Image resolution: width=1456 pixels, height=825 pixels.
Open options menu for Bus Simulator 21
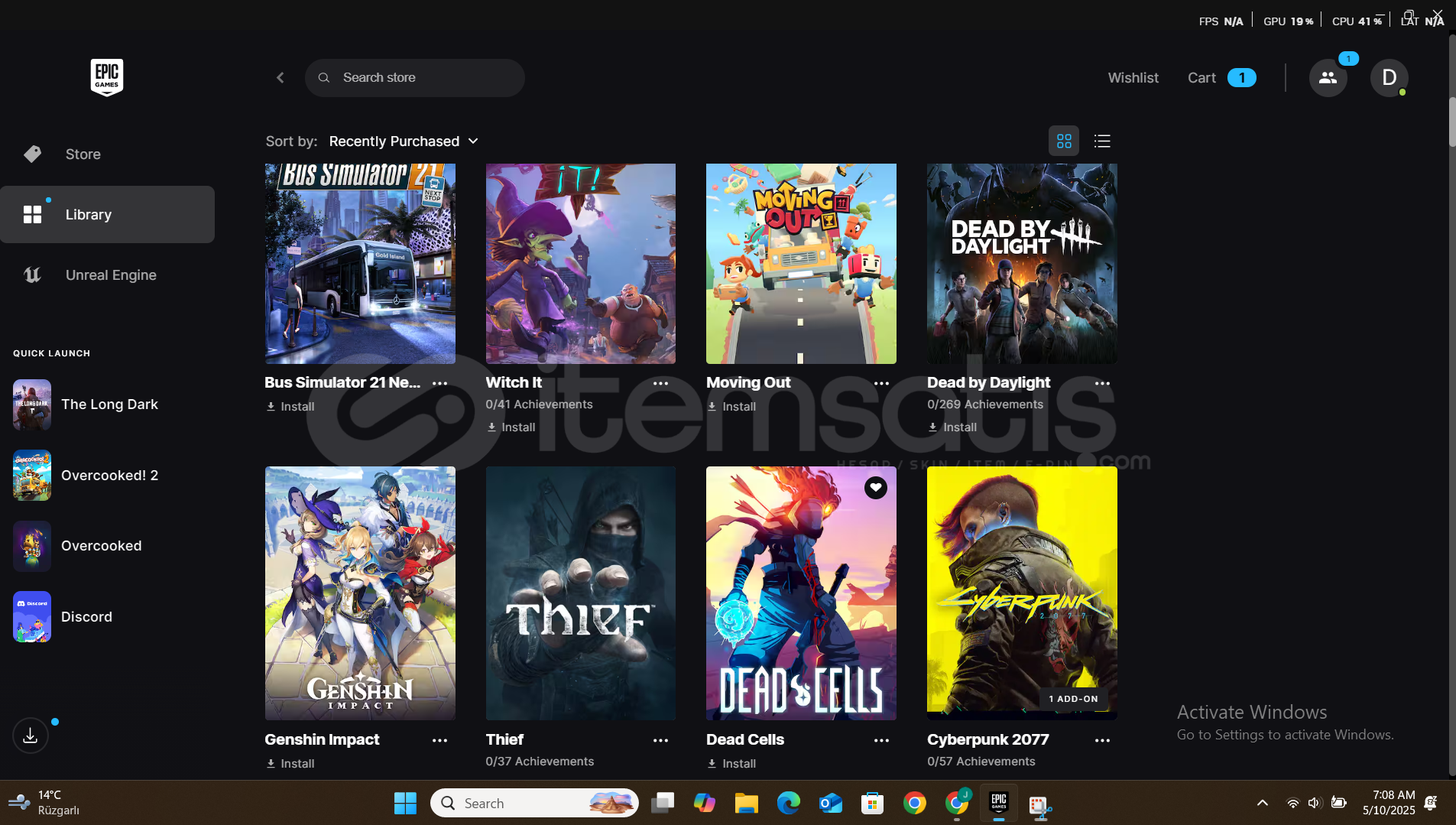[x=440, y=384]
